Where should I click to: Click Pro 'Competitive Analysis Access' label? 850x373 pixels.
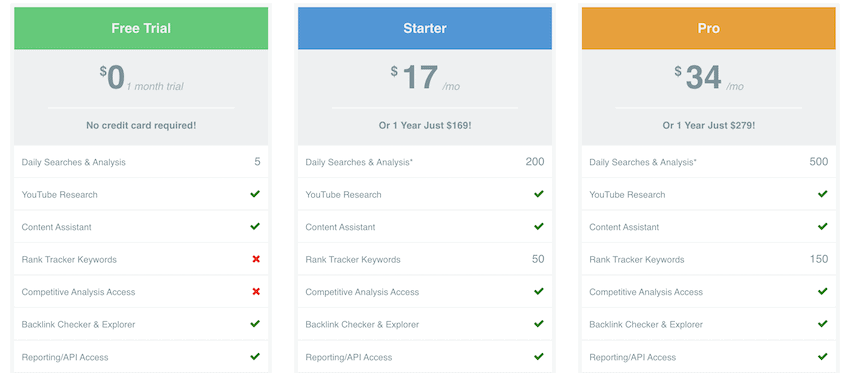[646, 292]
